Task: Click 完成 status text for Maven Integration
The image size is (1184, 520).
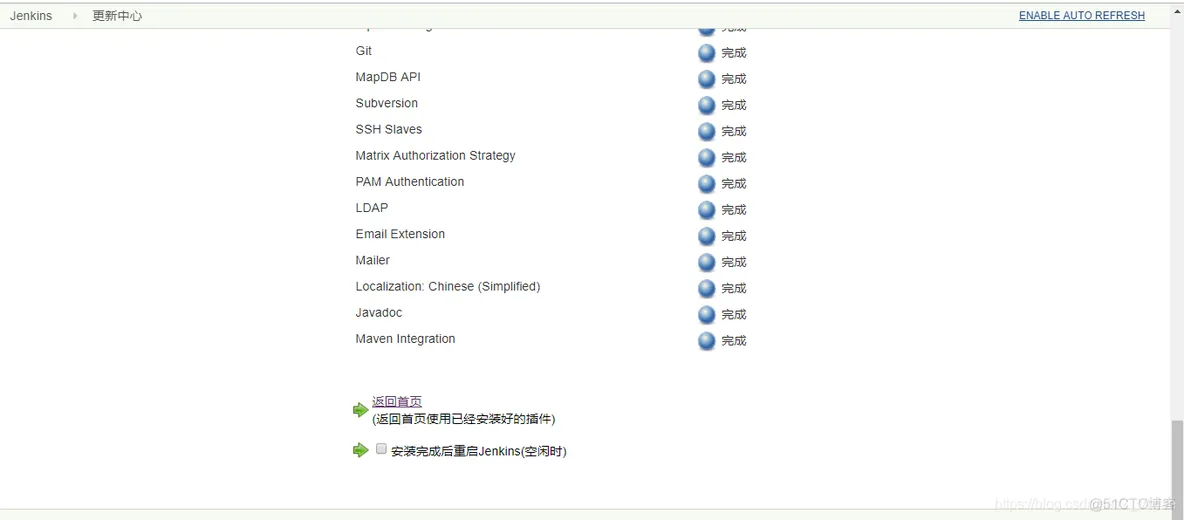Action: coord(734,341)
